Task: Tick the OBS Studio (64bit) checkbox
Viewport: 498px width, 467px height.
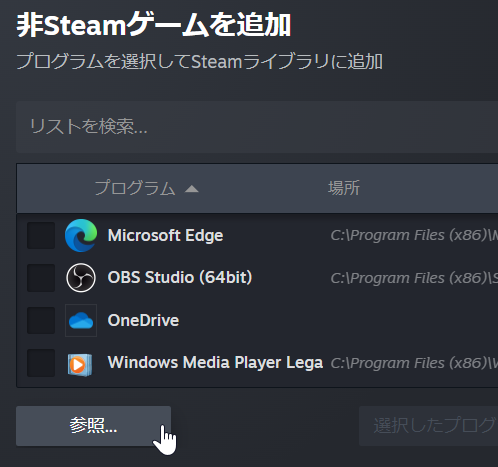Action: tap(41, 278)
